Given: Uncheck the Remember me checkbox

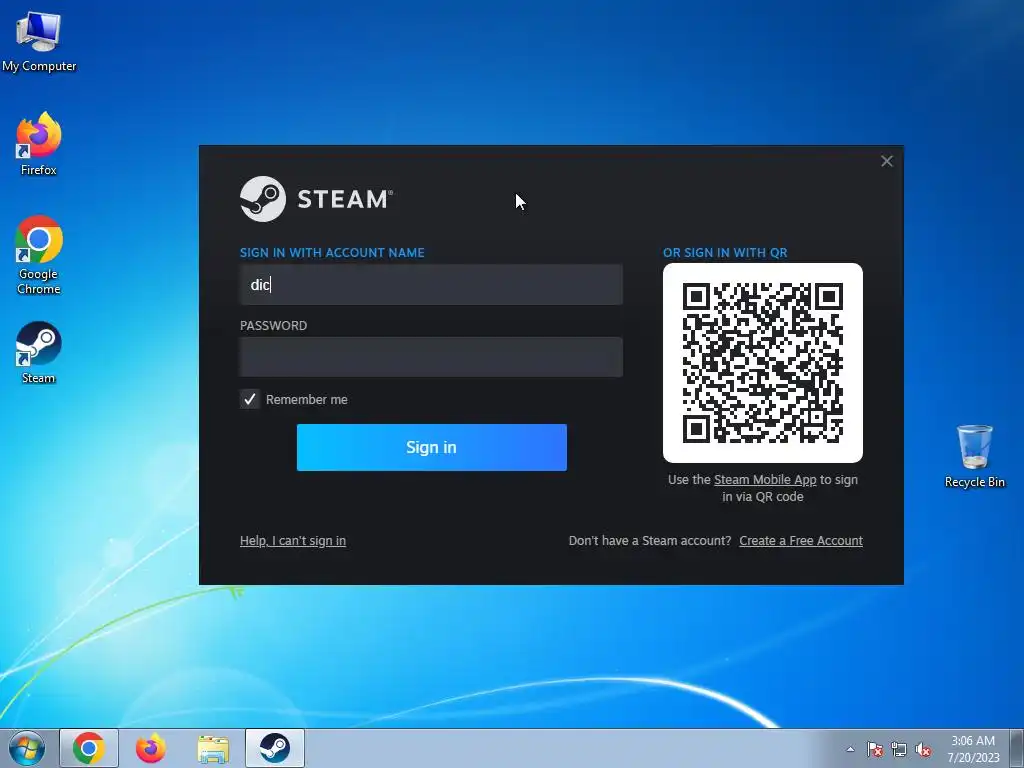Looking at the screenshot, I should coord(249,399).
